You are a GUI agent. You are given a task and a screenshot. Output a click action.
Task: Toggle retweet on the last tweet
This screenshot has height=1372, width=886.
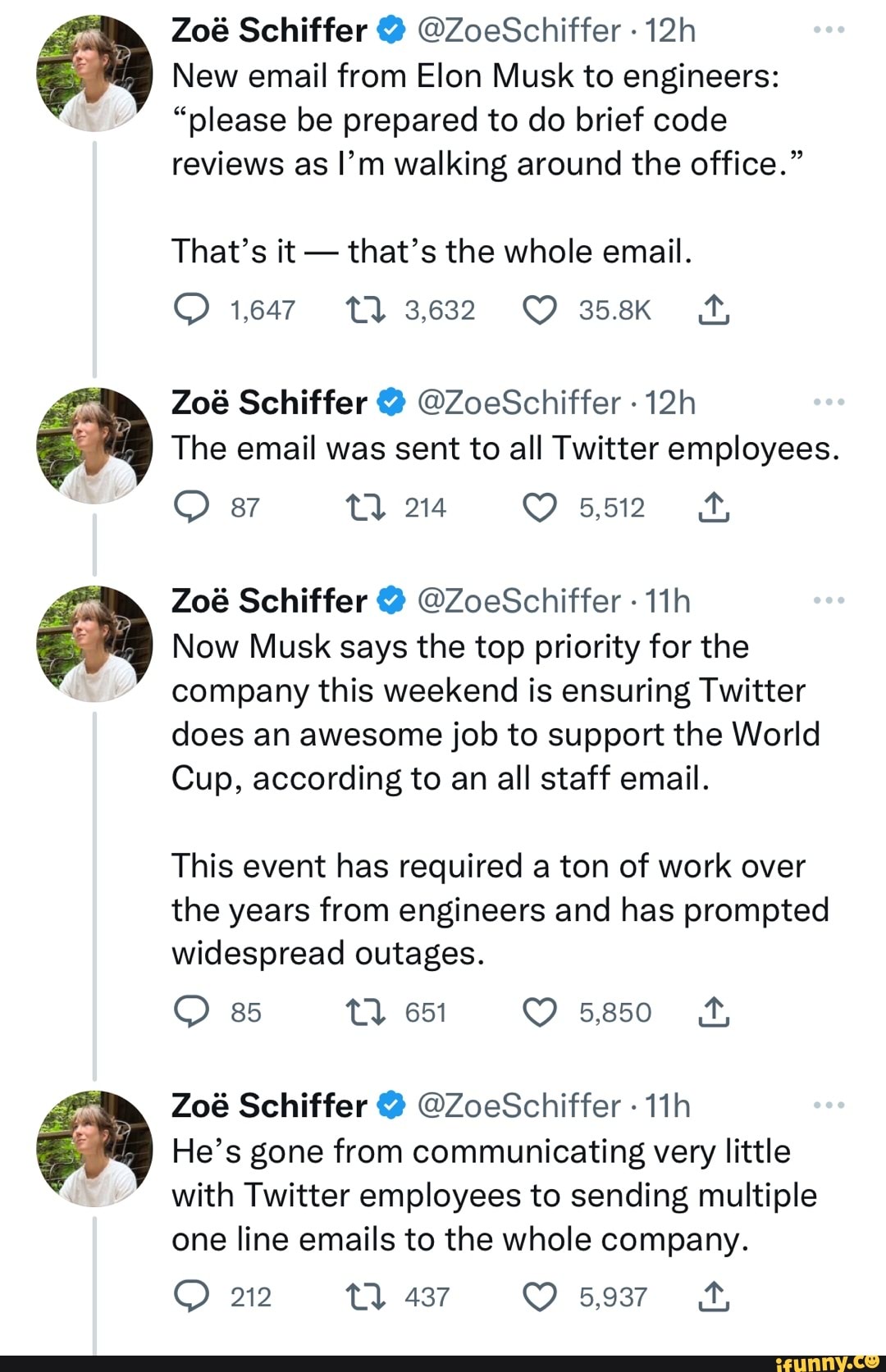click(x=366, y=1296)
